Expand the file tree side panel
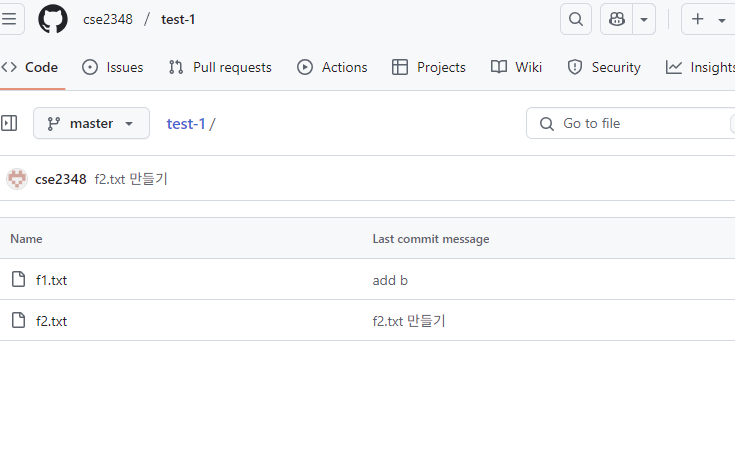The image size is (735, 458). pyautogui.click(x=9, y=123)
